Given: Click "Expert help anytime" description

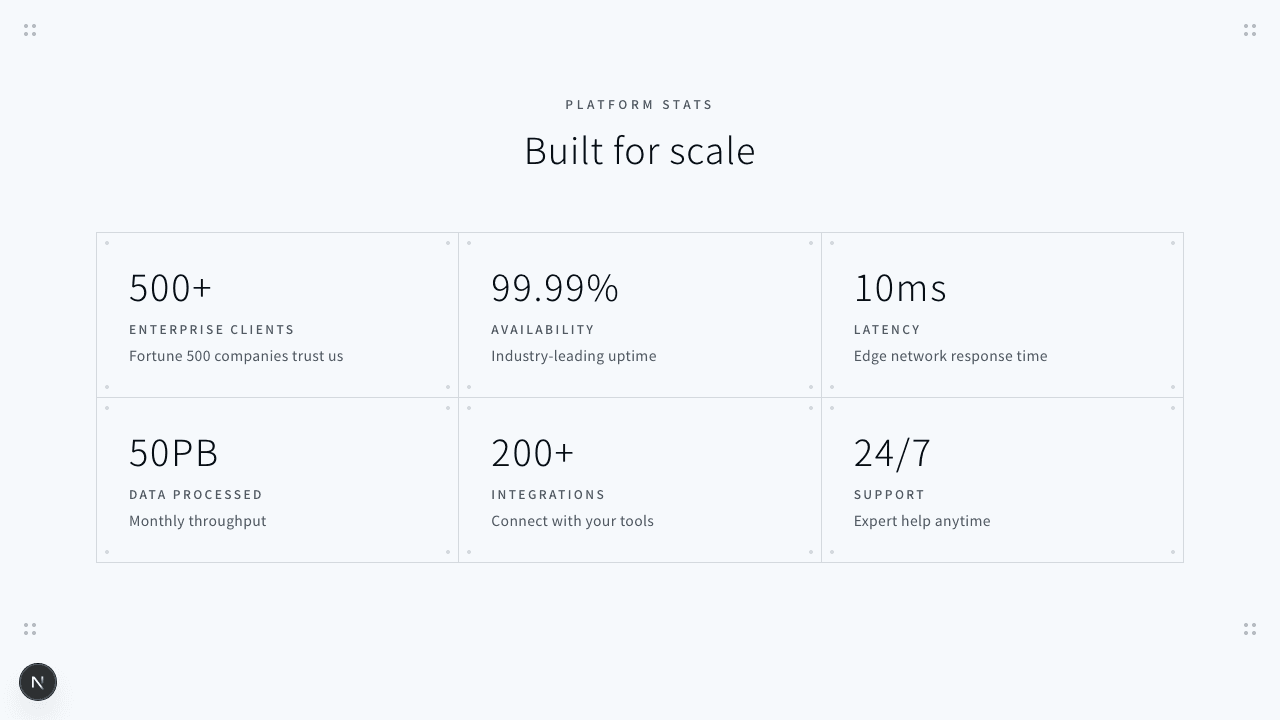Looking at the screenshot, I should 922,521.
